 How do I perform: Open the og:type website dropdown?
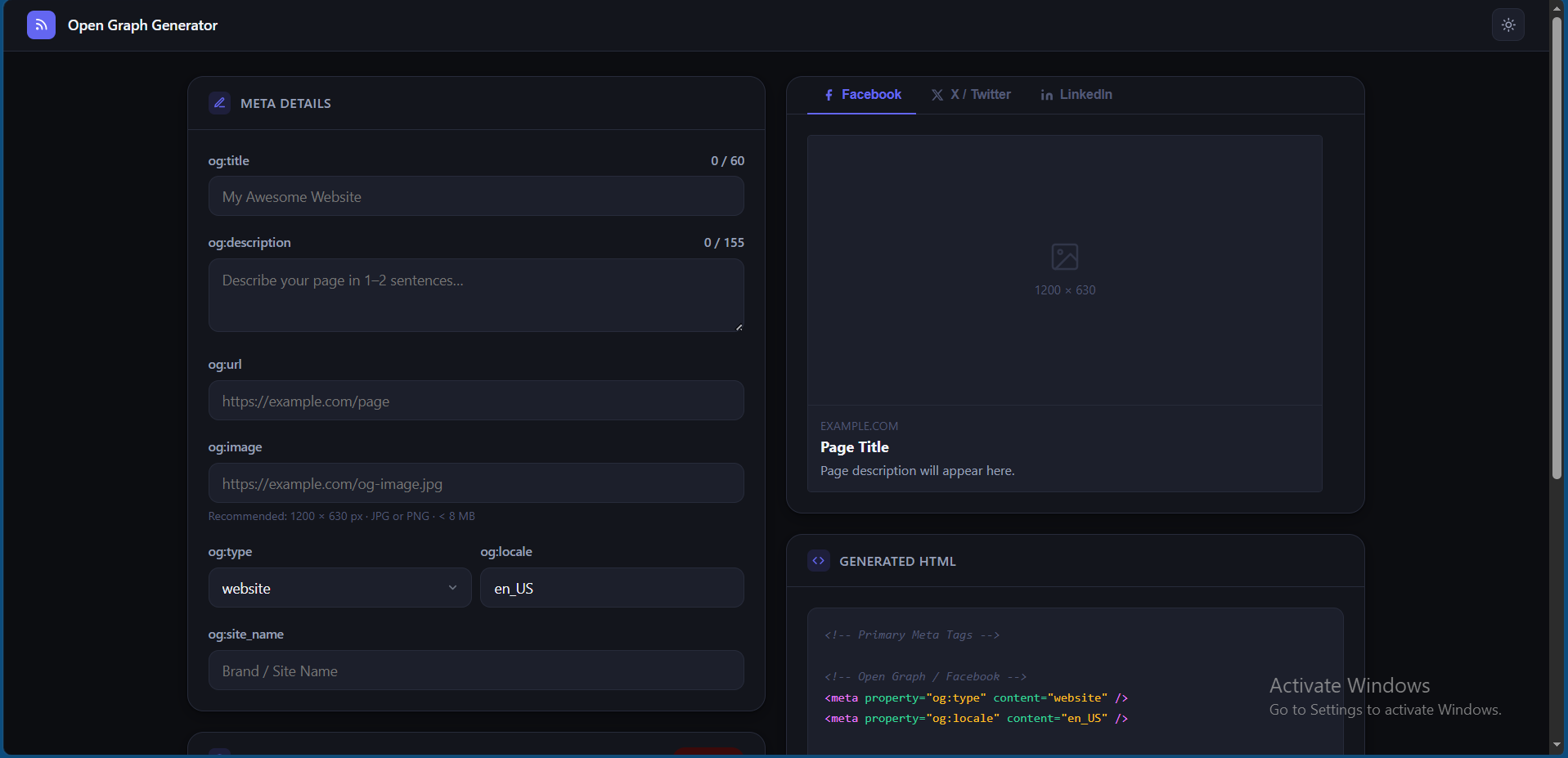click(340, 588)
